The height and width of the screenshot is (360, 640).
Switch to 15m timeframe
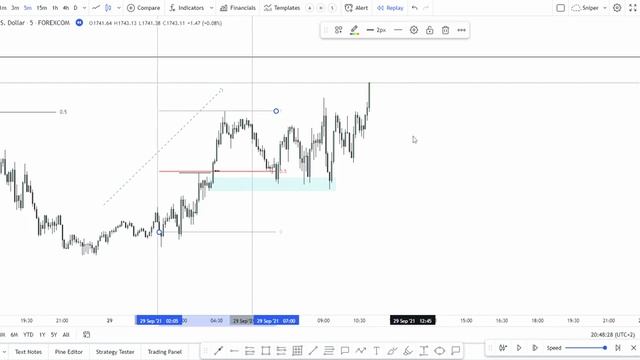point(42,8)
